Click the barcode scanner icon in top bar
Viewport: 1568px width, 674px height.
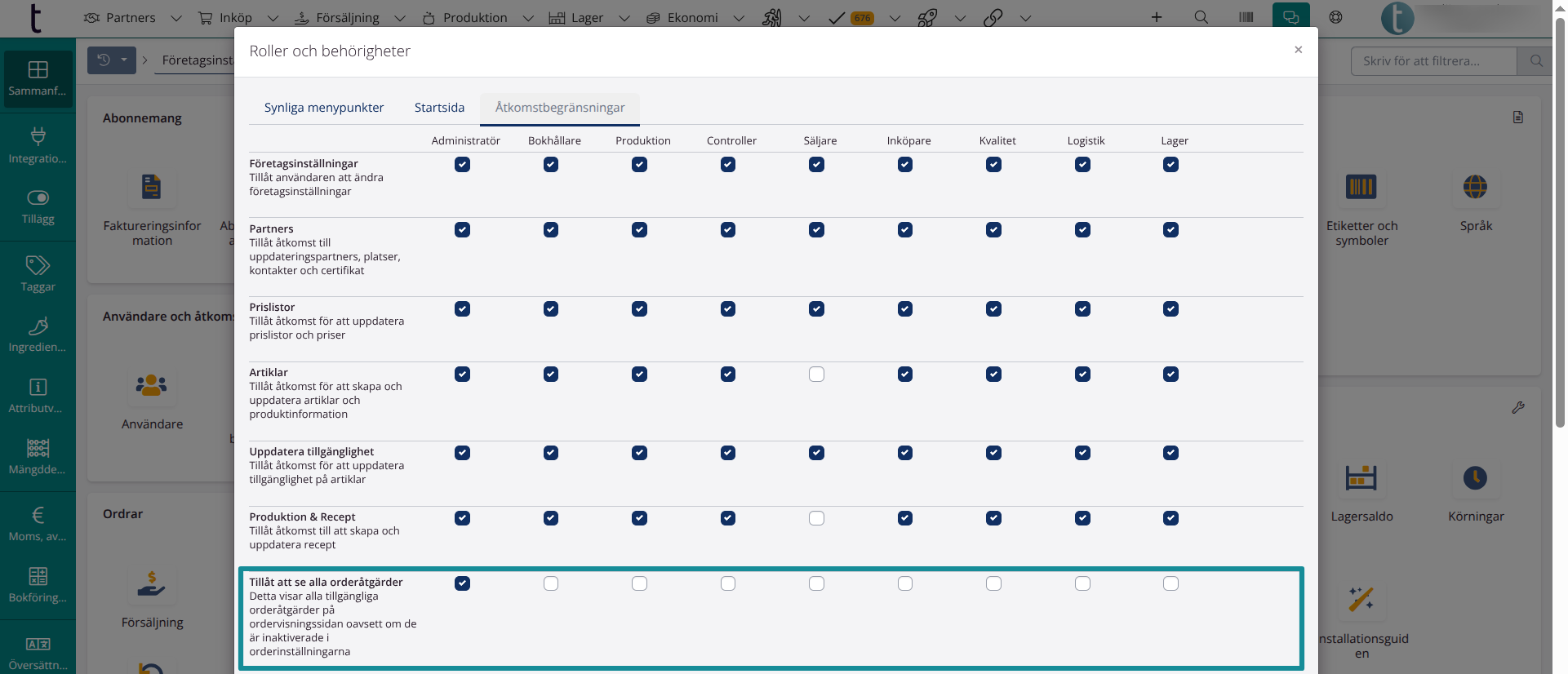pos(1246,17)
